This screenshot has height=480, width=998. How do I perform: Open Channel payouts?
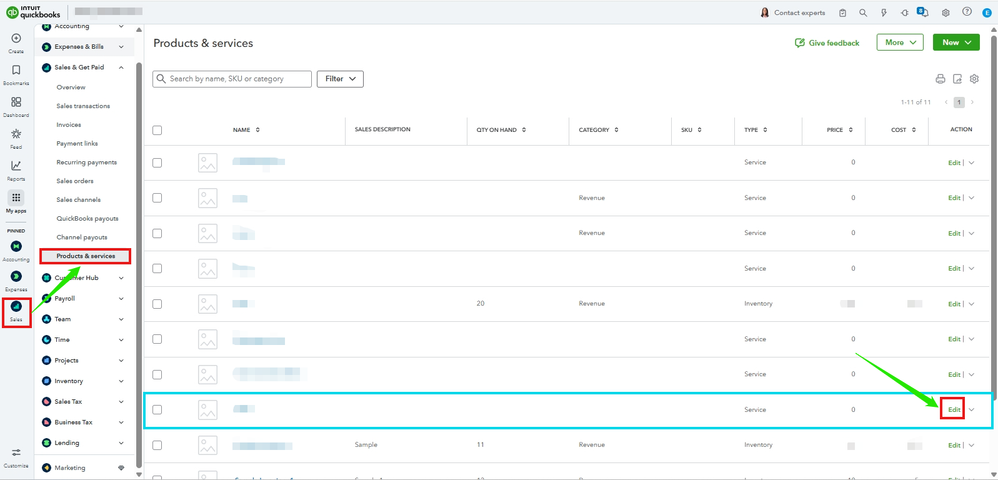click(x=81, y=237)
